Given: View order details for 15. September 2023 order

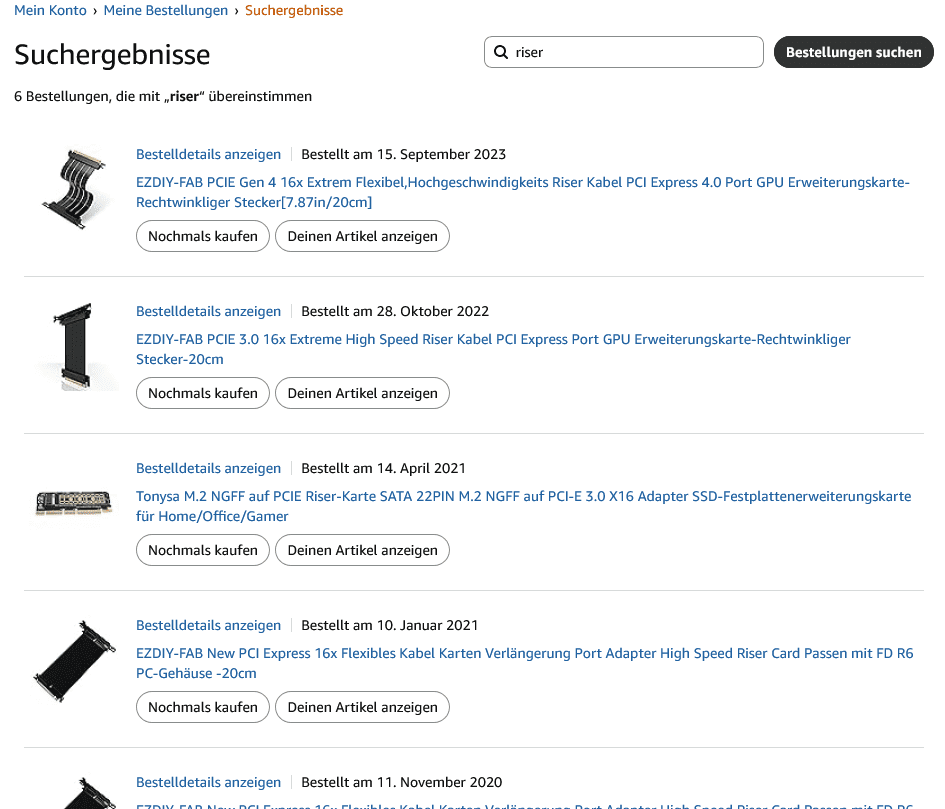Looking at the screenshot, I should pos(208,154).
